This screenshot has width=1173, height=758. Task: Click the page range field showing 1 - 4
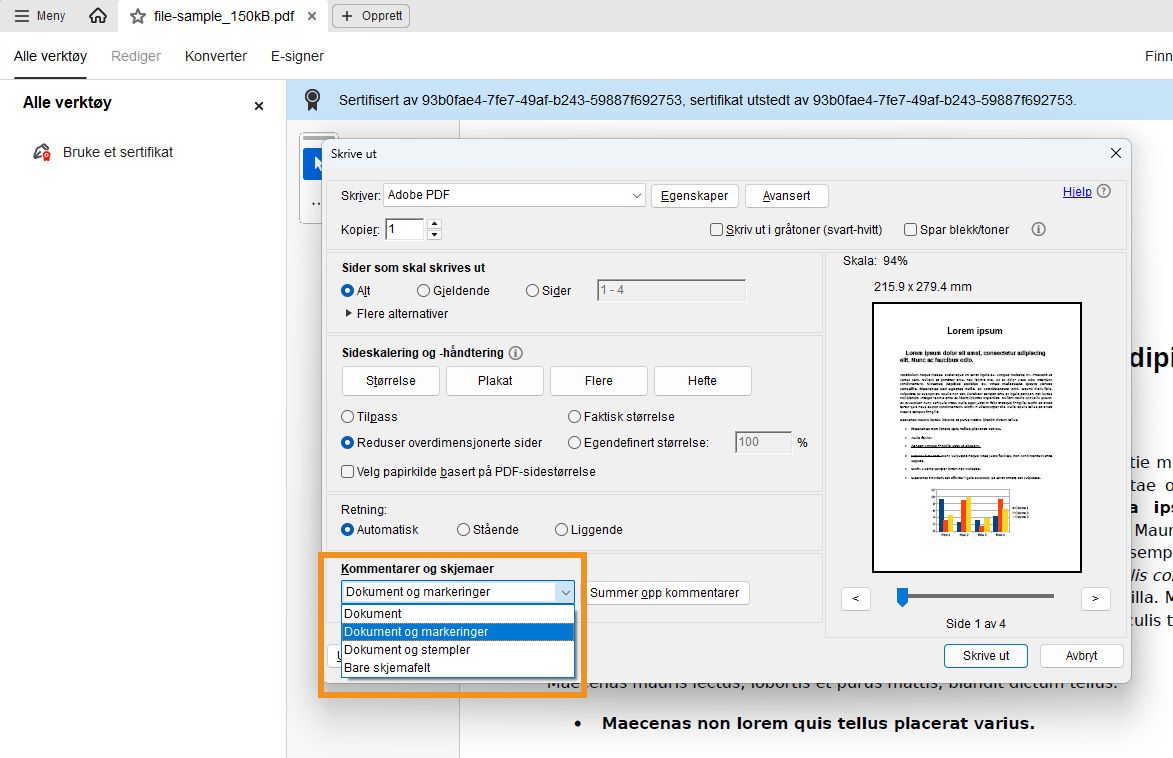pos(671,290)
